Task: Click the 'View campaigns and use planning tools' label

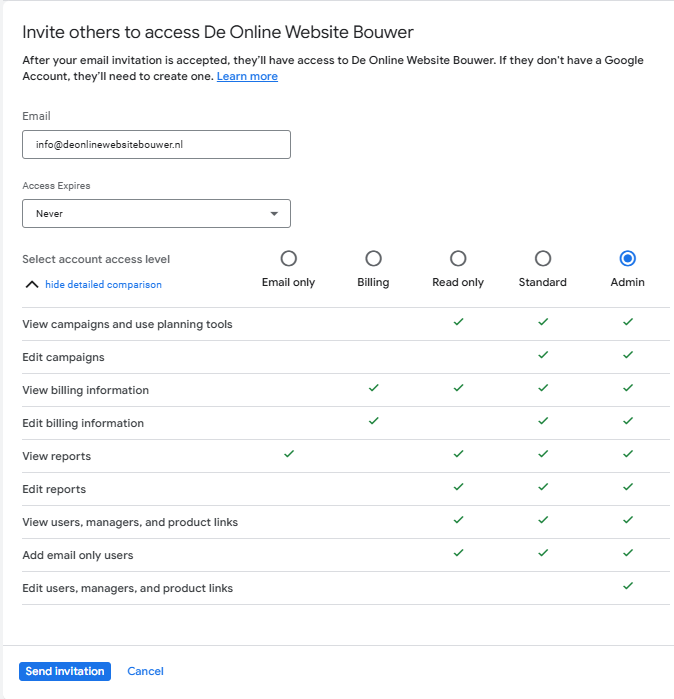Action: click(127, 324)
